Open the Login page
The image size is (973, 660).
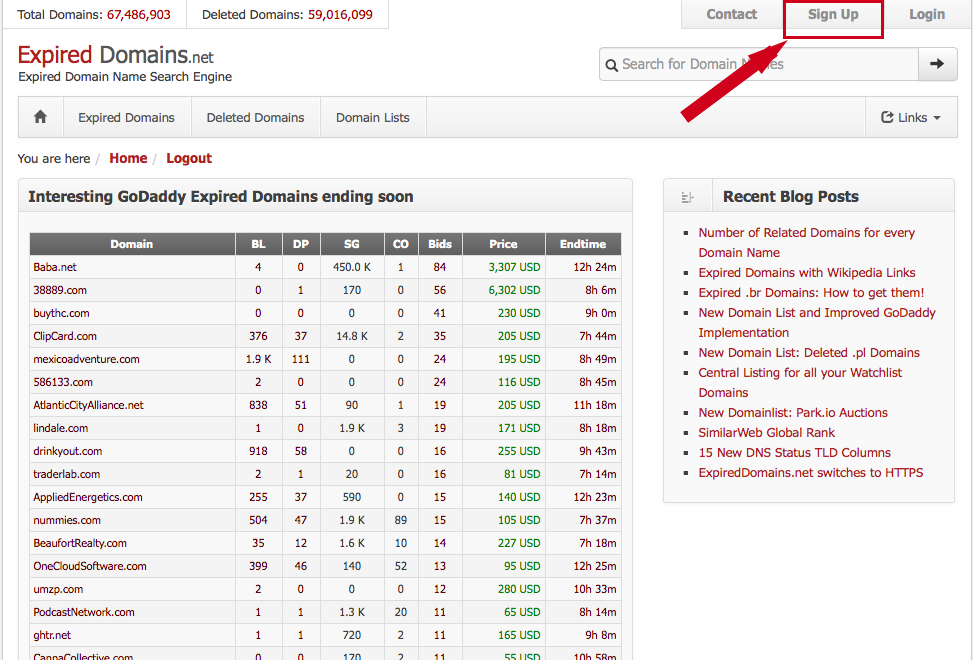[x=927, y=14]
